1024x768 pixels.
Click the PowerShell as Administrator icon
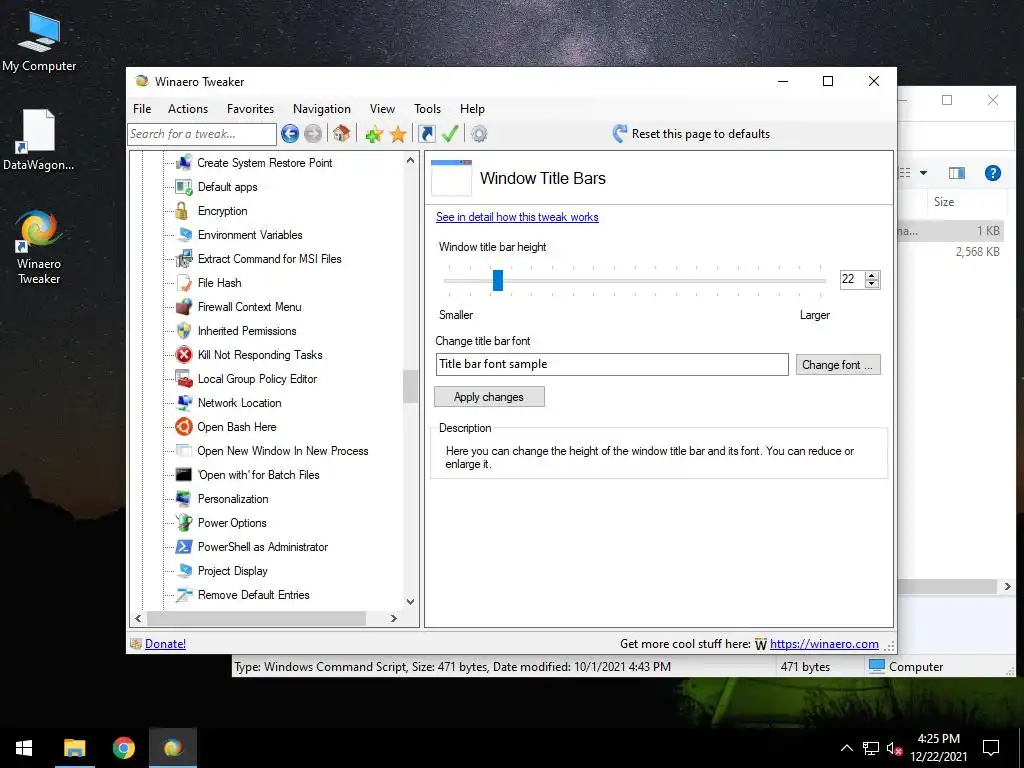point(184,547)
